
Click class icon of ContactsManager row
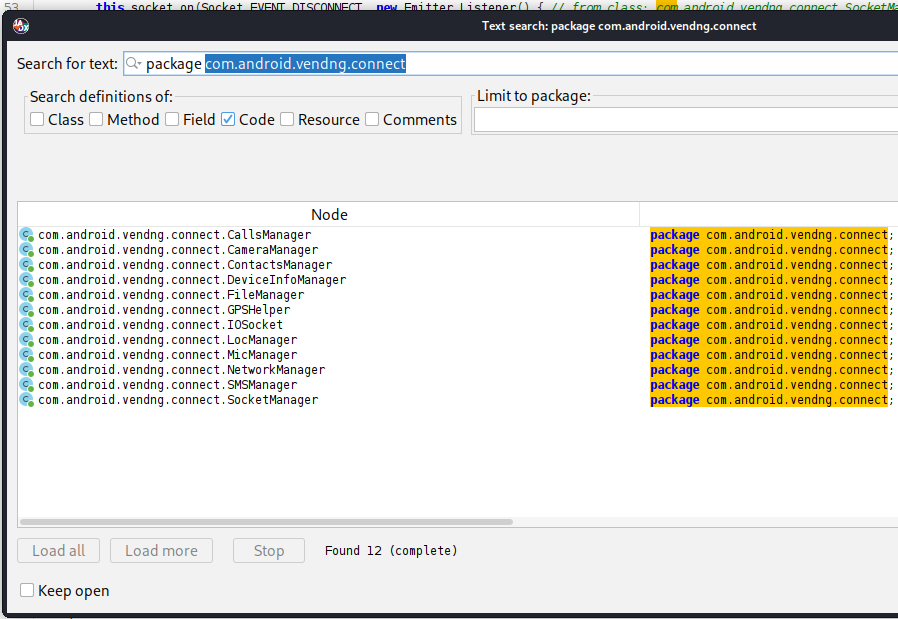pyautogui.click(x=26, y=265)
